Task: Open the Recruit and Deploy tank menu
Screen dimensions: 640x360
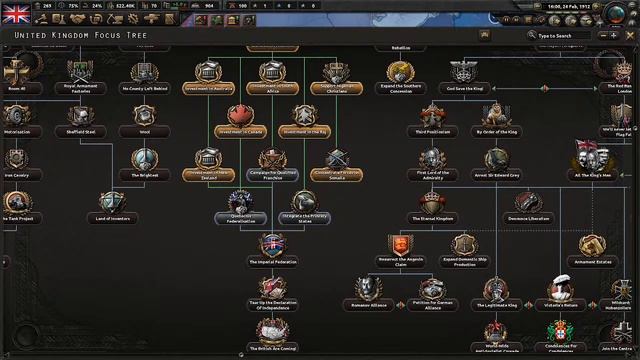Action: coord(151,19)
